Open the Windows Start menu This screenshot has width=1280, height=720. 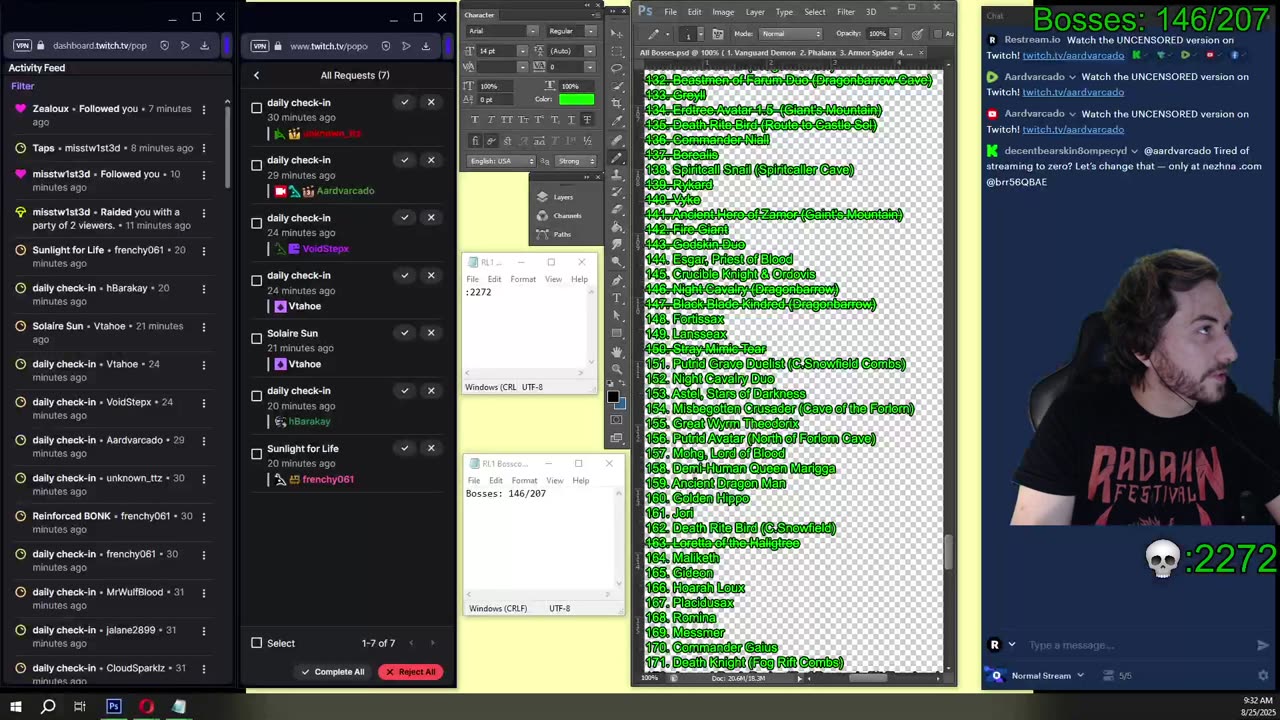pos(16,706)
